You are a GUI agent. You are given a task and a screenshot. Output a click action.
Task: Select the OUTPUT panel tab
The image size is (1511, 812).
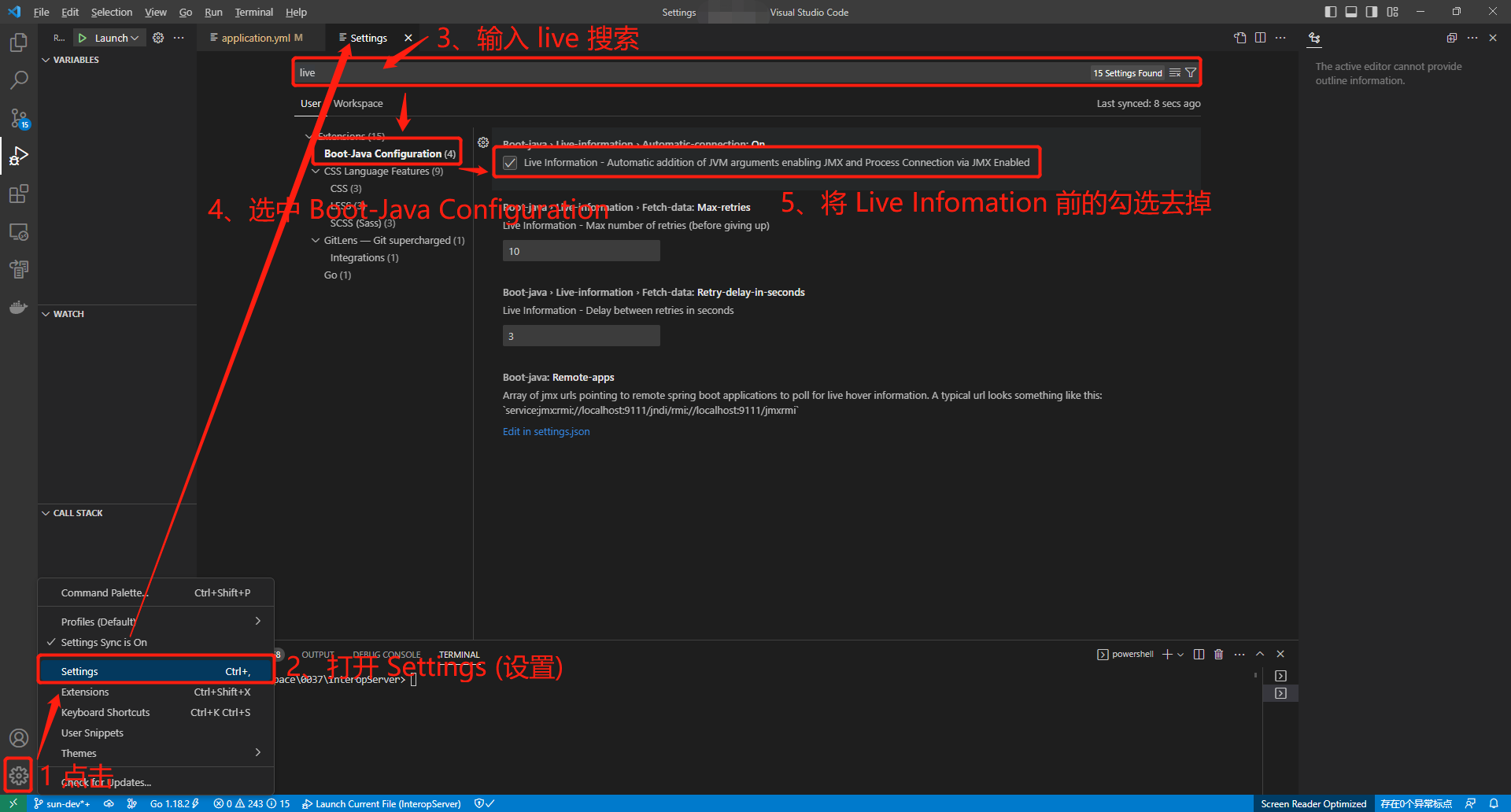tap(318, 654)
